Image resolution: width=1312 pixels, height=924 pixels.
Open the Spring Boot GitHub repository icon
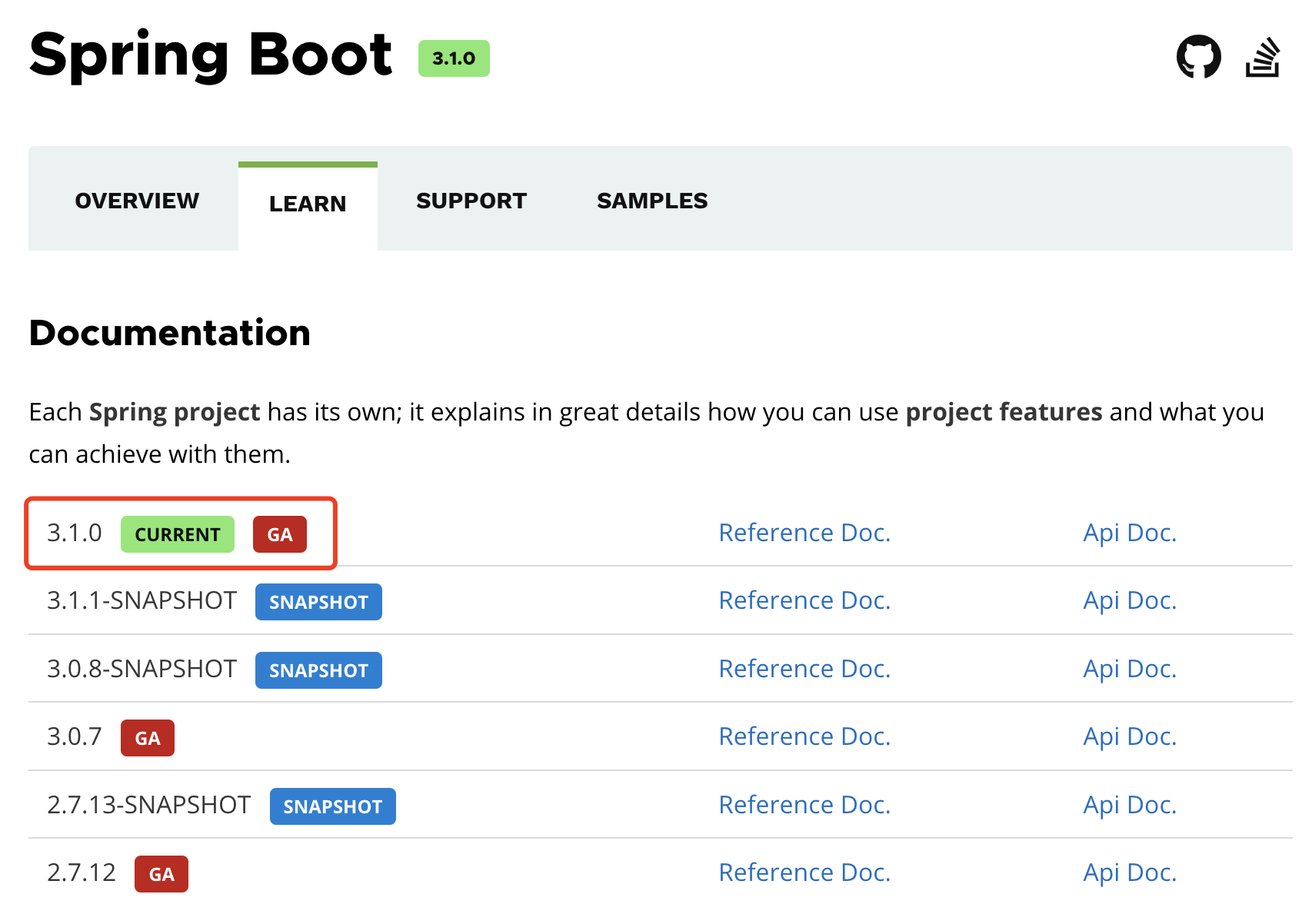(x=1198, y=57)
